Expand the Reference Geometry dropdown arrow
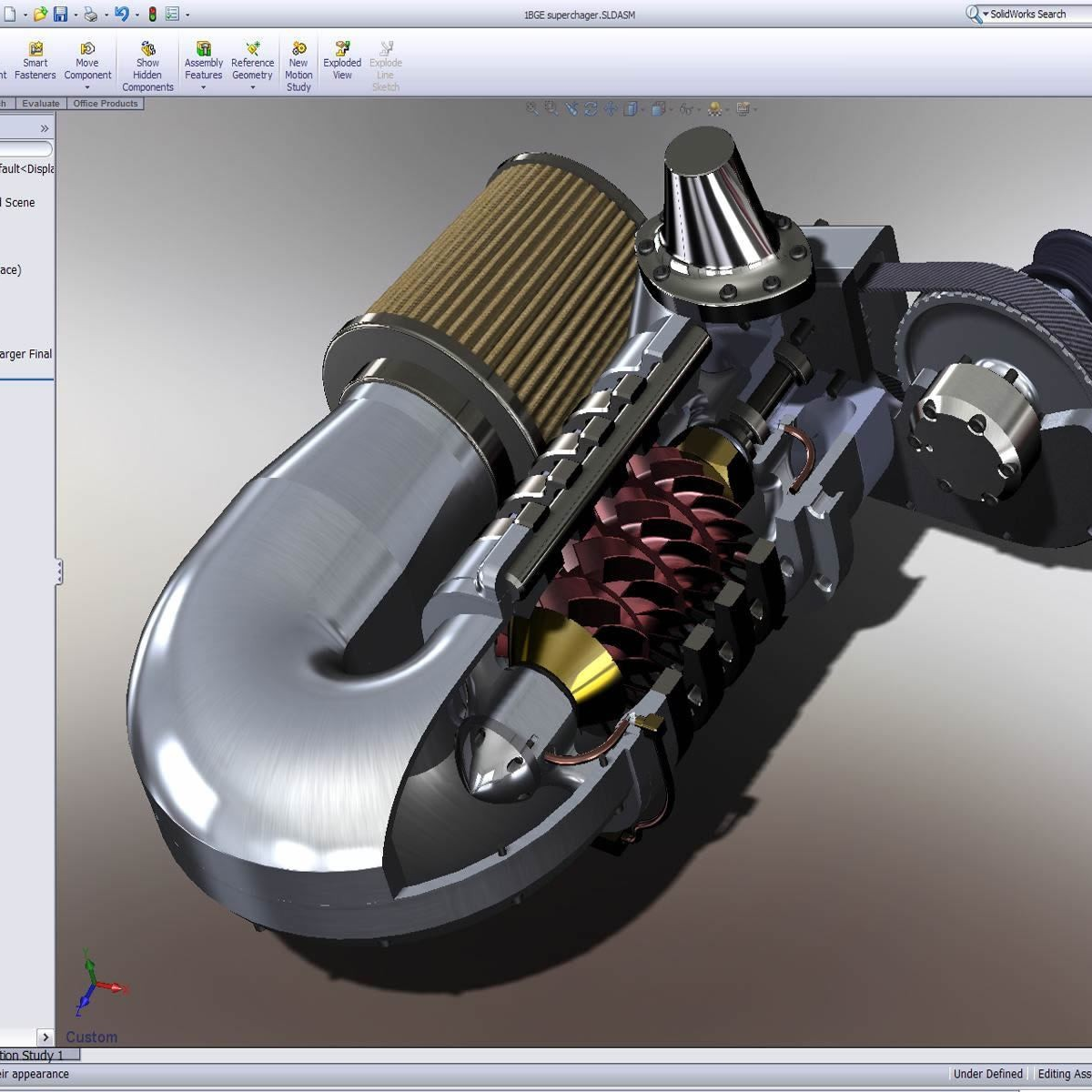 [252, 89]
